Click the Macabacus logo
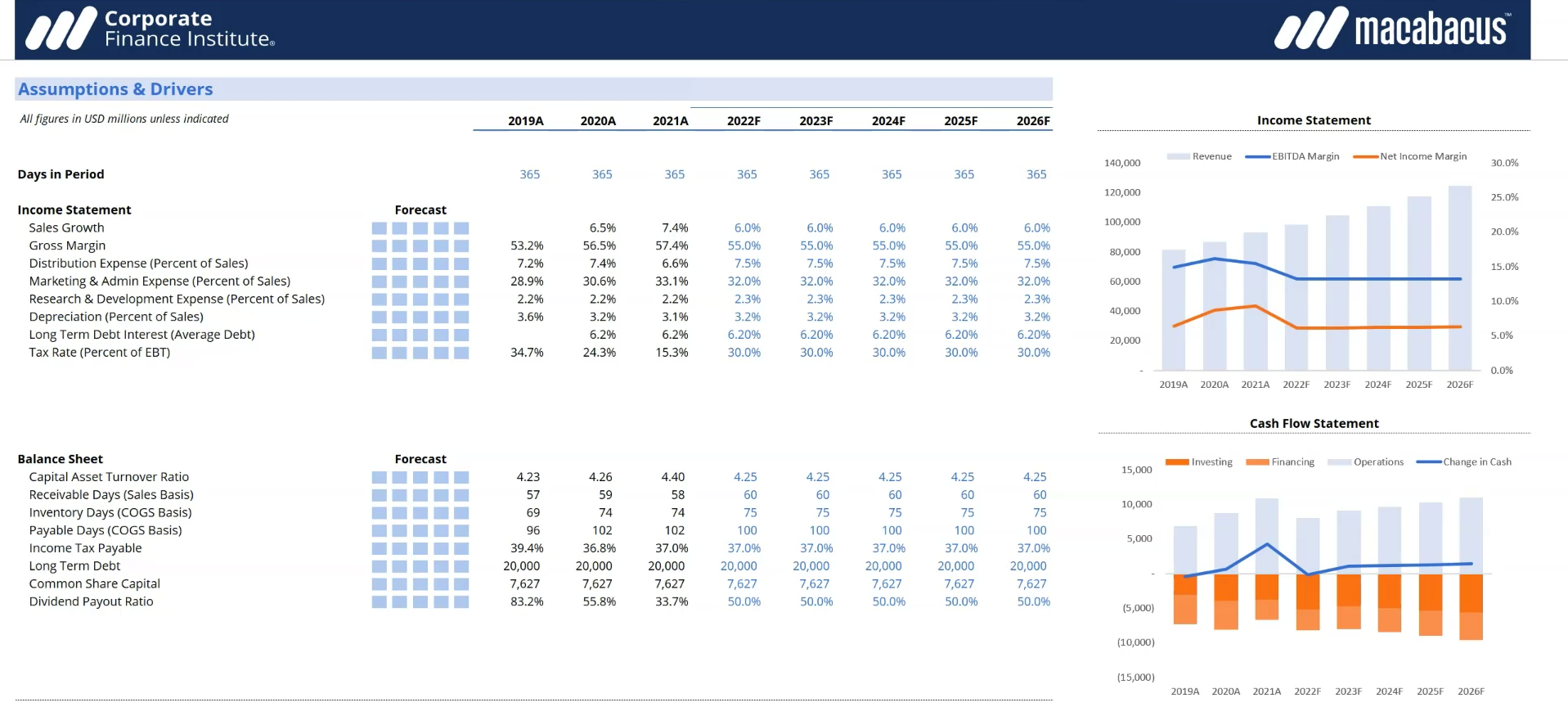 1392,29
